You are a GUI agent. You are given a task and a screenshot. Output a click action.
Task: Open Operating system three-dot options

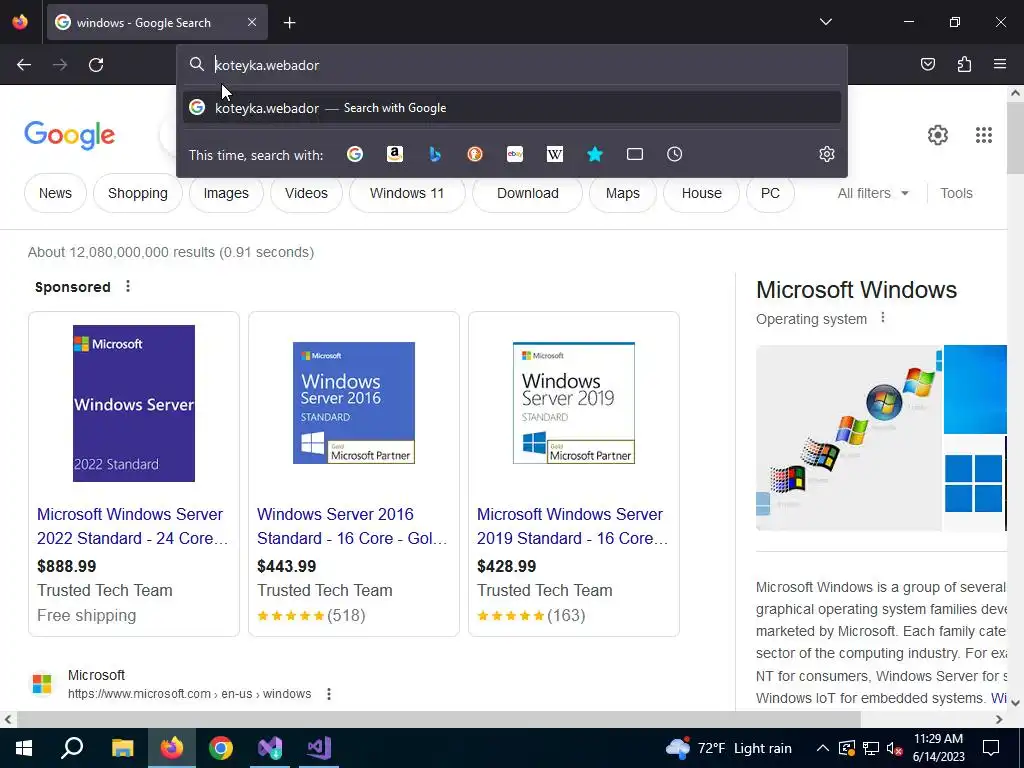tap(883, 318)
